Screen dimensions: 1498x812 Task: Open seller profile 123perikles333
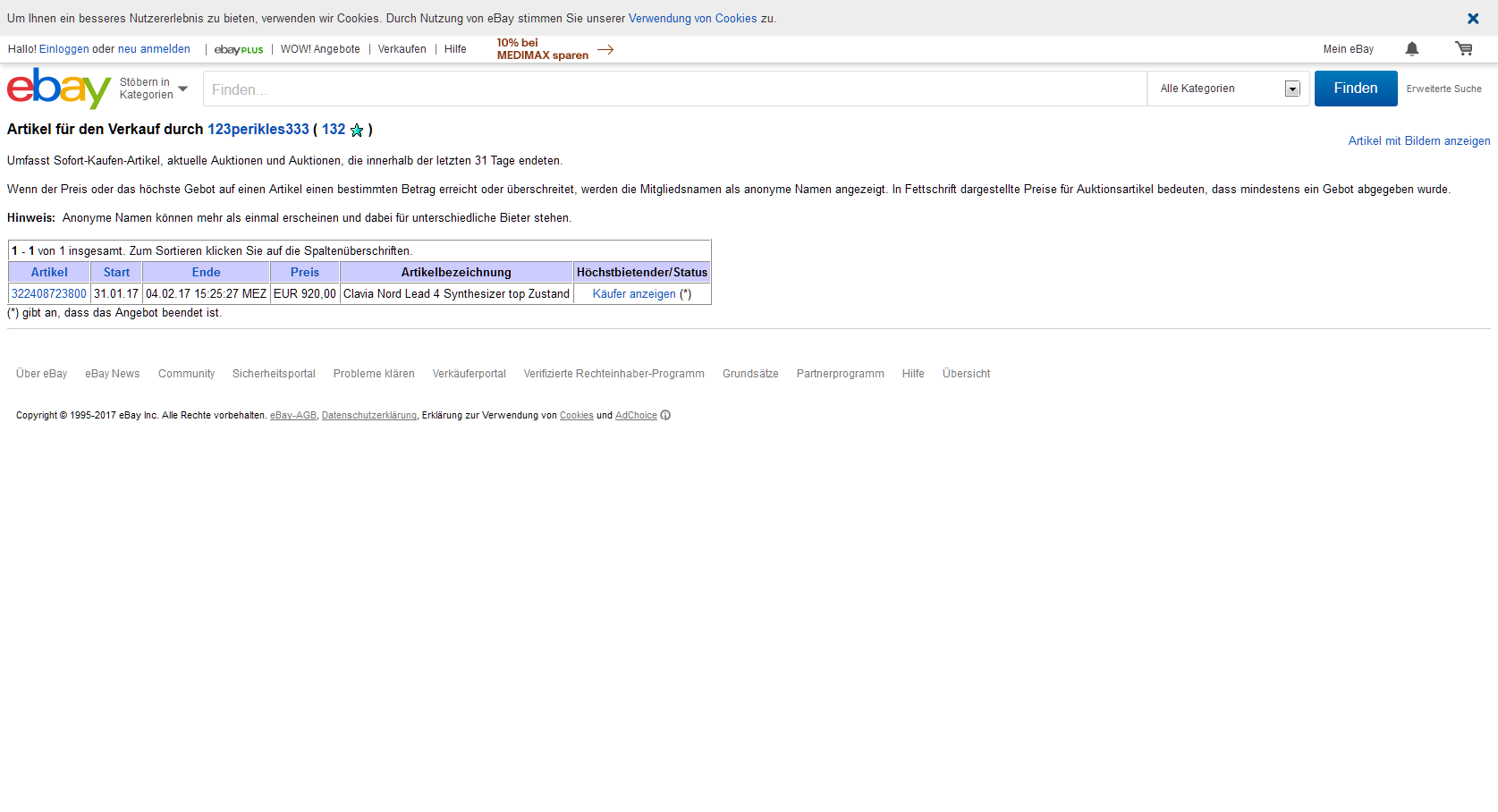(258, 130)
